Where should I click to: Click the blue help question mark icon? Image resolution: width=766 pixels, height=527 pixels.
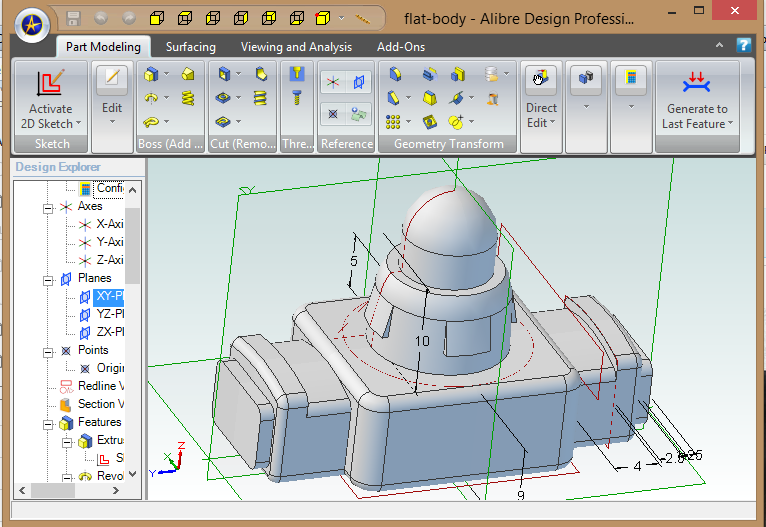pos(744,45)
